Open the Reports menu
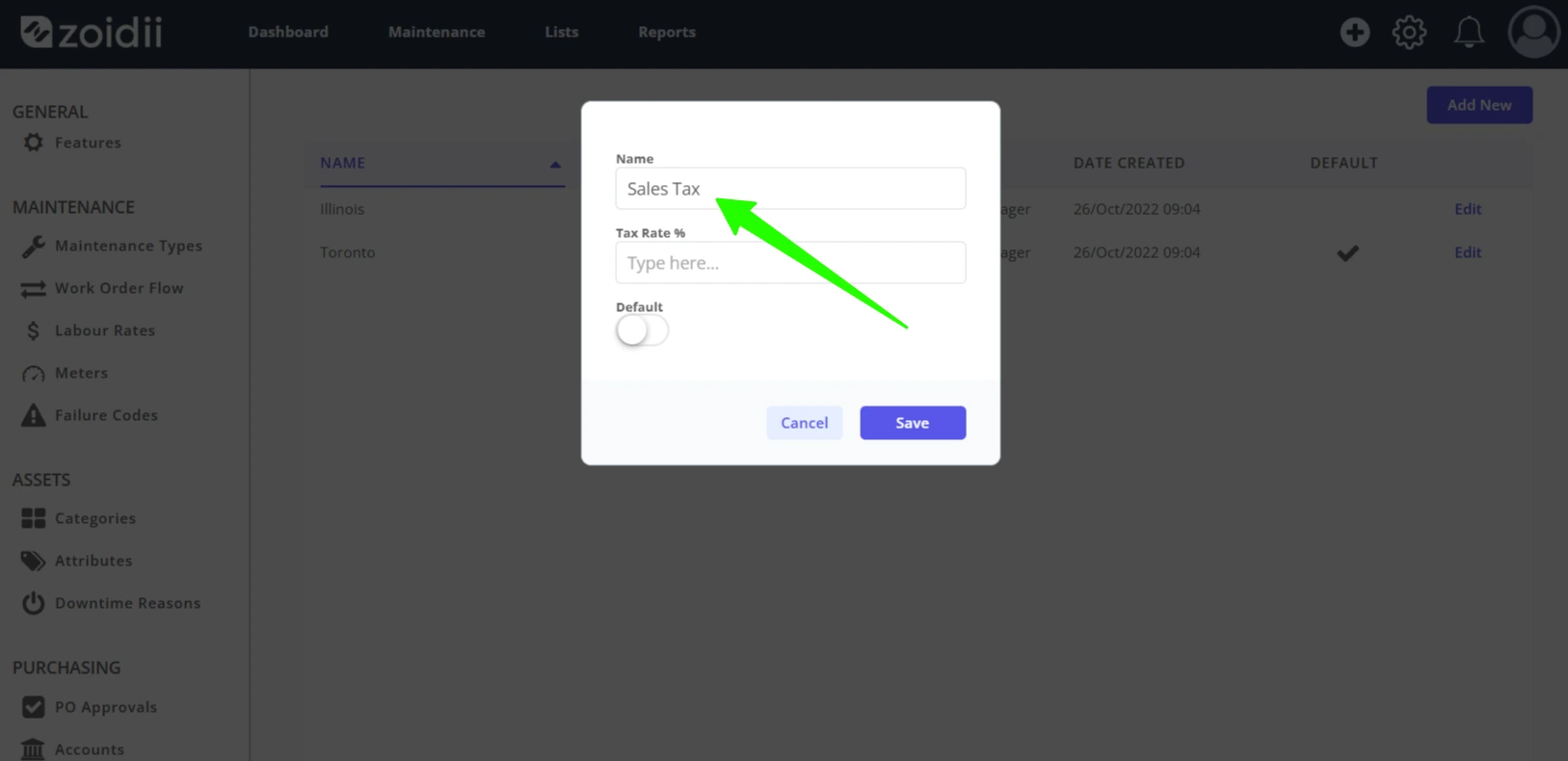 pyautogui.click(x=667, y=32)
